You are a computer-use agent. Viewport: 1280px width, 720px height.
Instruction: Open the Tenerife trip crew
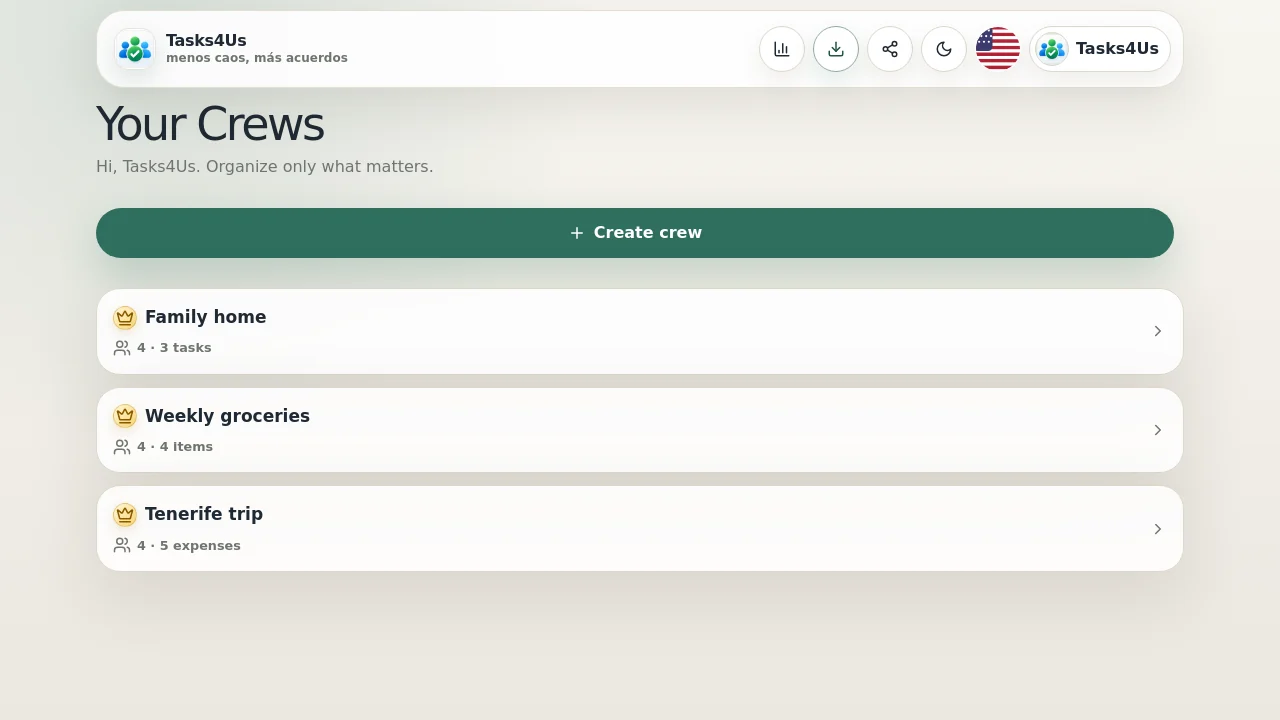pos(640,529)
